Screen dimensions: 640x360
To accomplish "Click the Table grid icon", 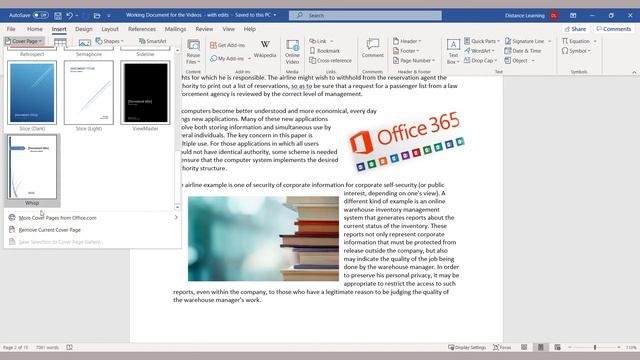I will (60, 42).
